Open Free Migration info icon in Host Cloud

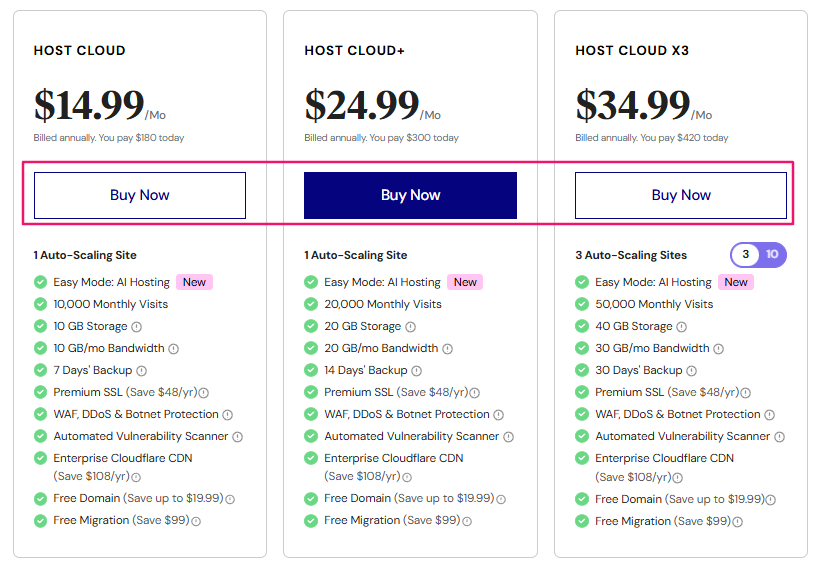[196, 521]
